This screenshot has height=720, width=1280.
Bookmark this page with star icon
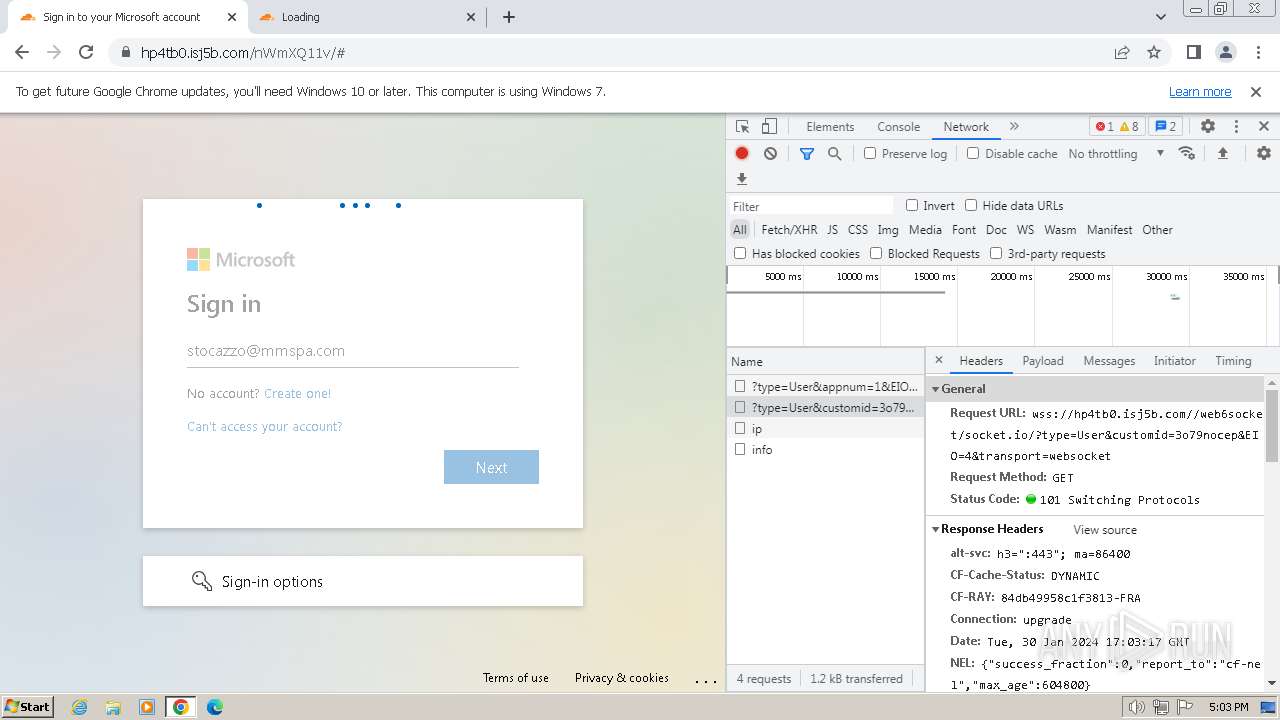(1154, 52)
